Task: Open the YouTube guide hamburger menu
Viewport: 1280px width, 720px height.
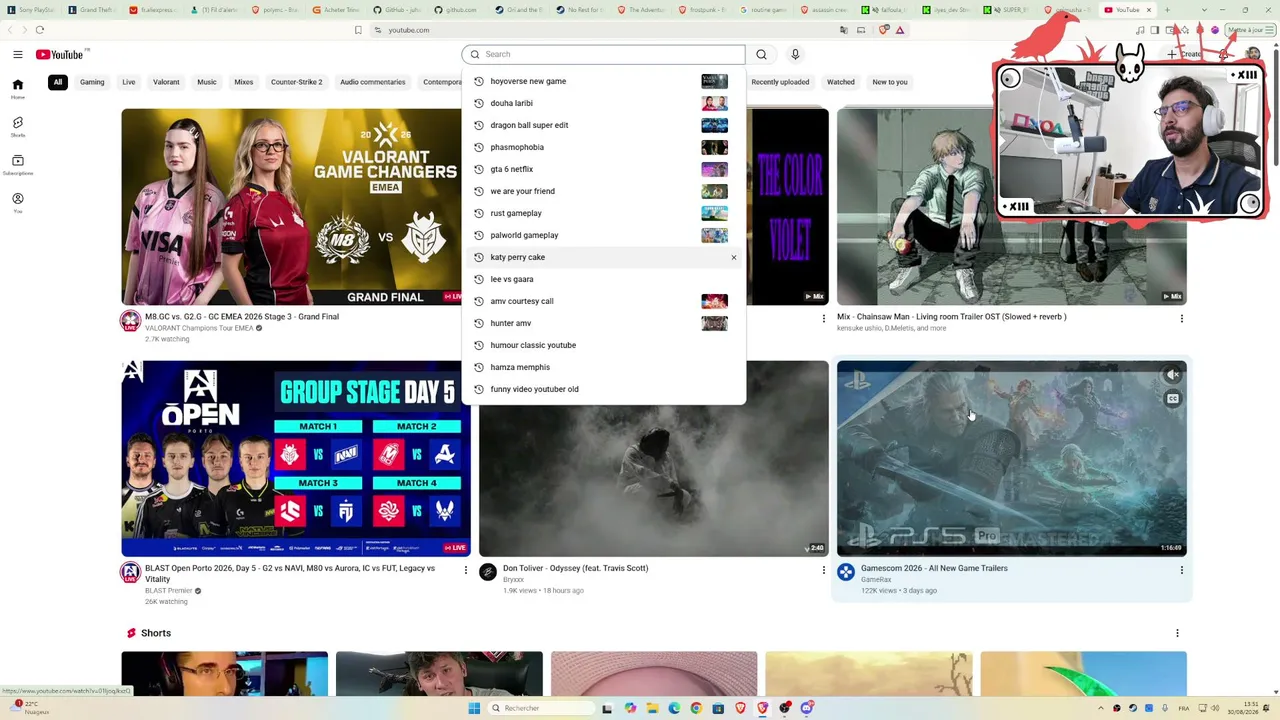Action: (x=18, y=54)
